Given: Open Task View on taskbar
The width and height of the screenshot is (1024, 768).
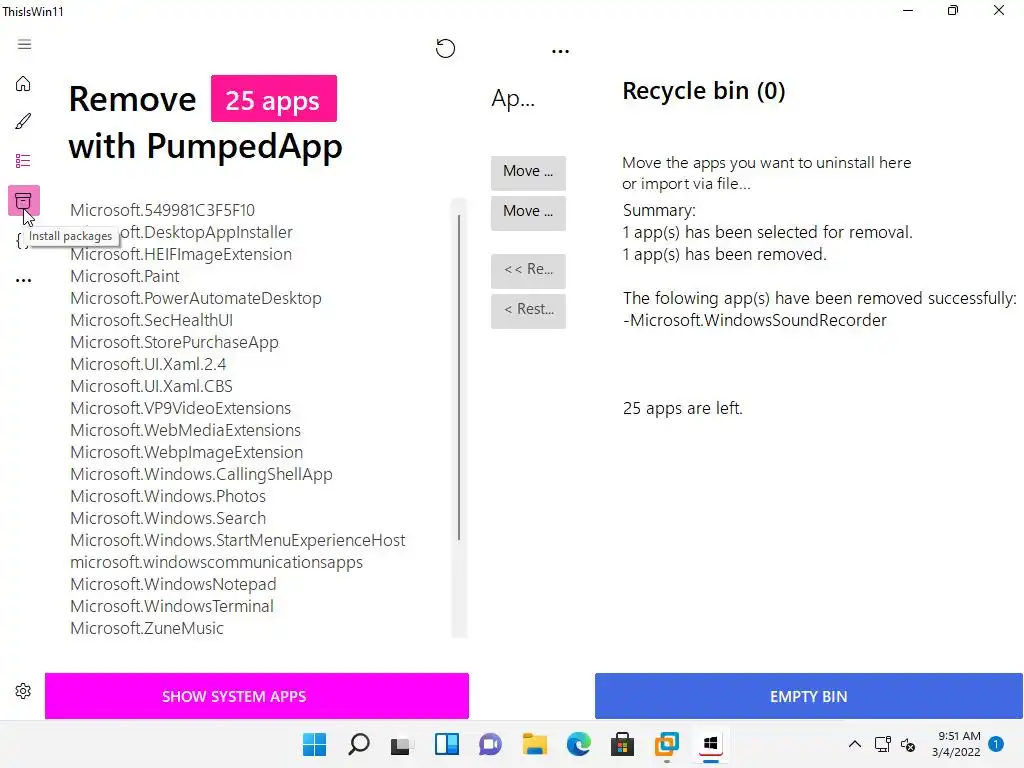Looking at the screenshot, I should (x=402, y=745).
